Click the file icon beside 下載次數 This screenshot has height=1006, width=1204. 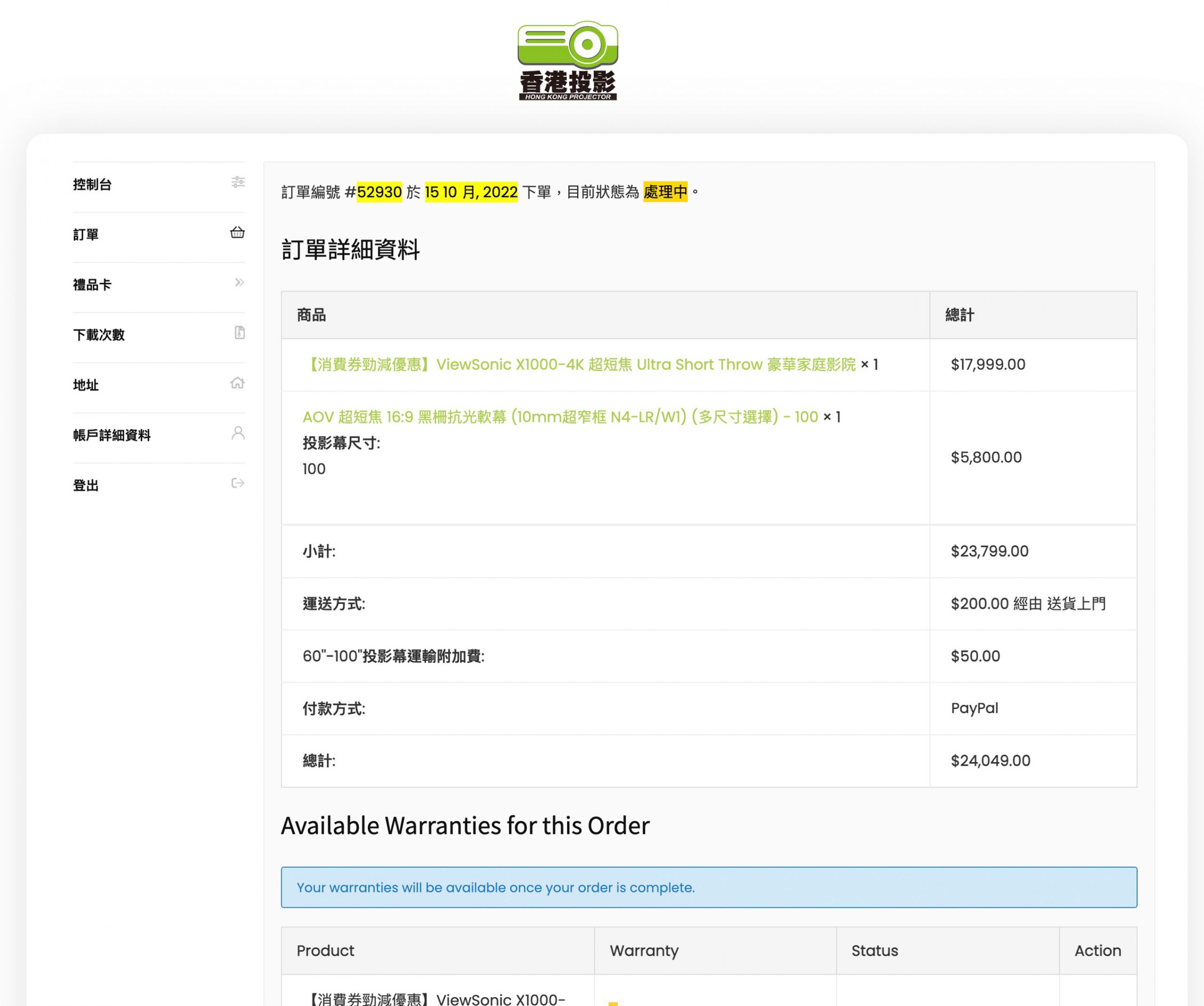[240, 333]
